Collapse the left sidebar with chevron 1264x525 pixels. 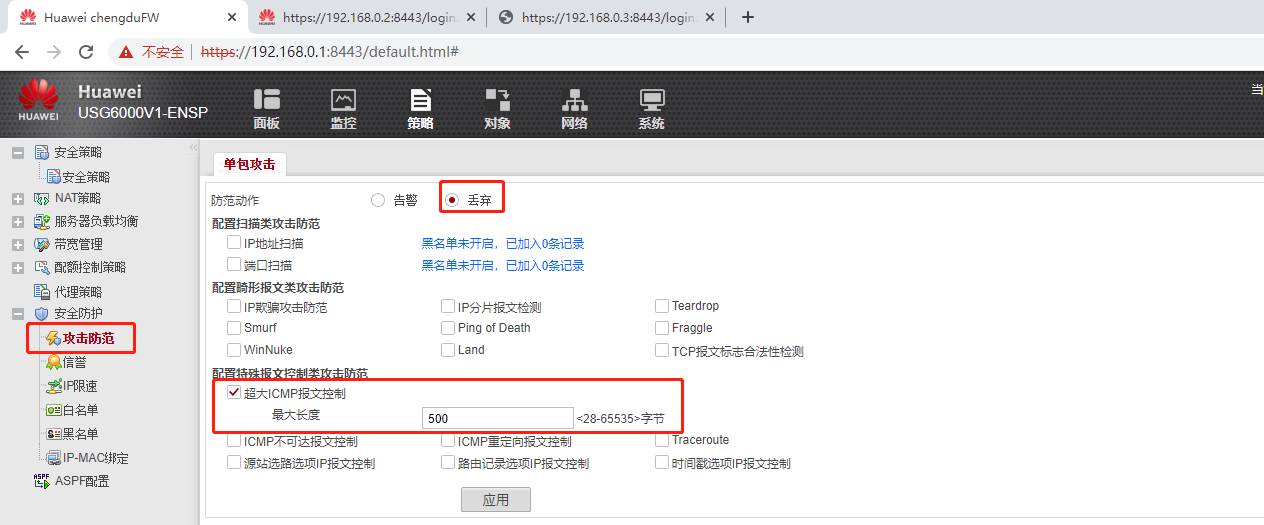point(193,148)
